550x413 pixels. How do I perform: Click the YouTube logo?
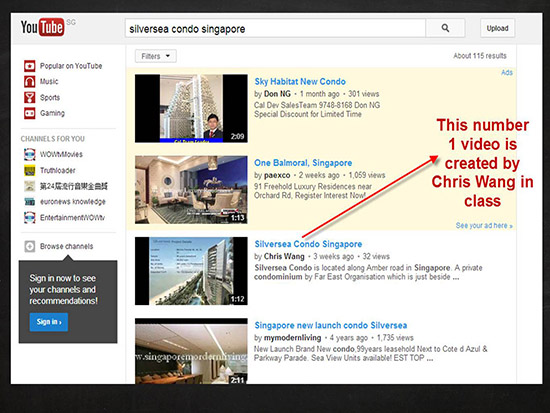42,27
